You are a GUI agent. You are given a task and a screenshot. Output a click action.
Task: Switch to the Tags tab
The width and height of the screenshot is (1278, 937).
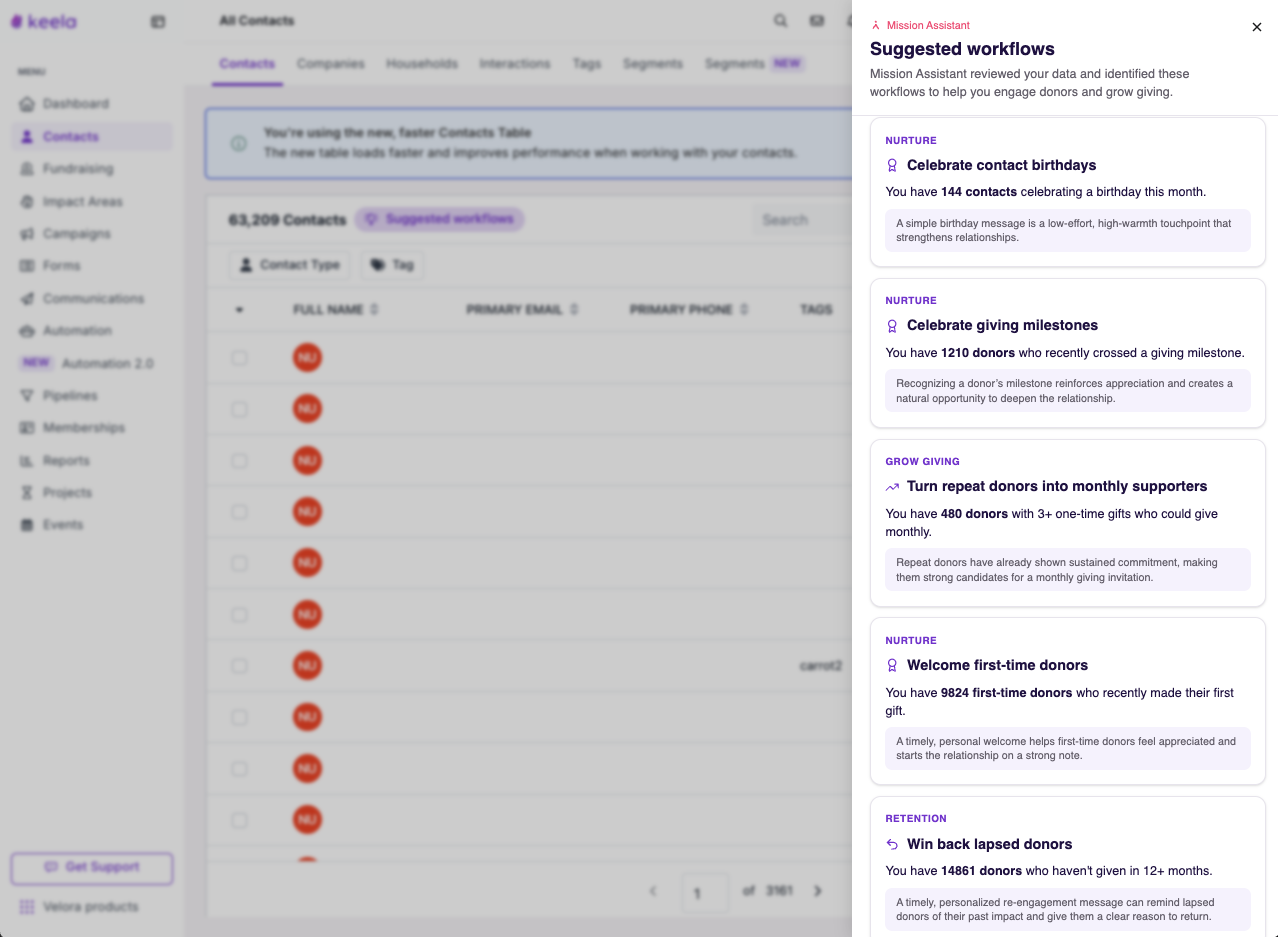coord(587,64)
